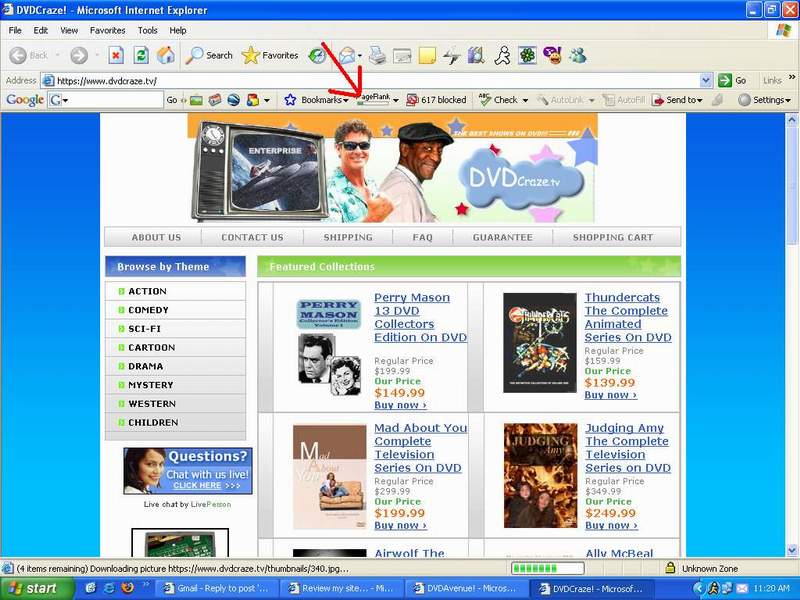Click the ABC spell Check button
The image size is (800, 600).
pyautogui.click(x=498, y=100)
